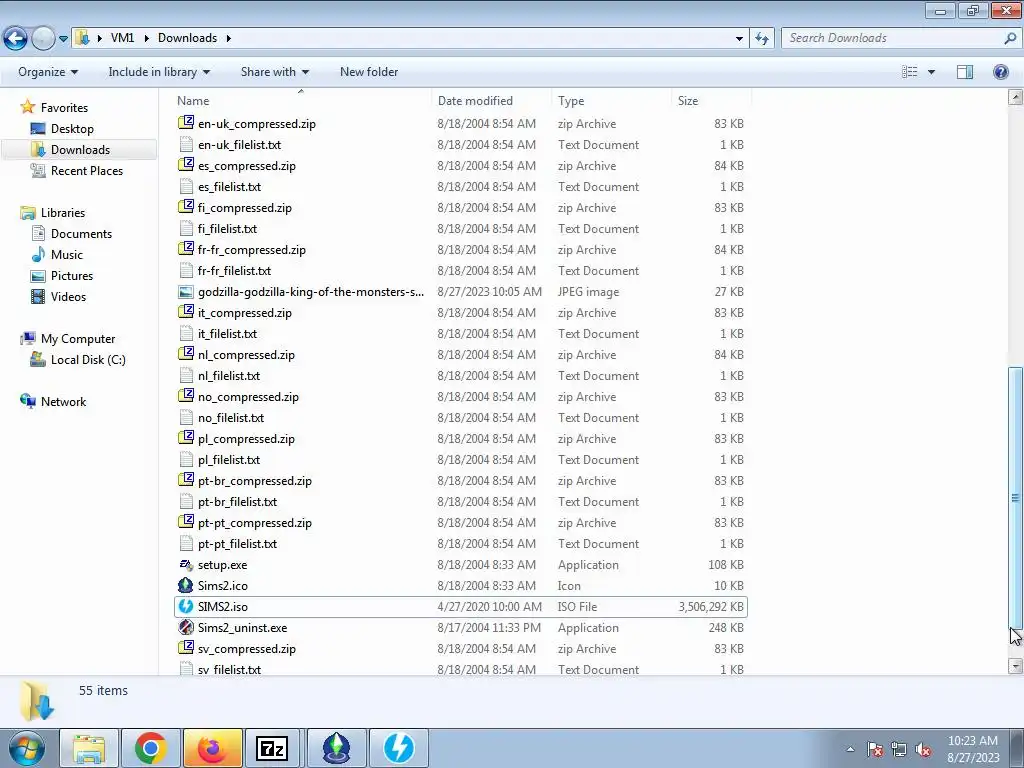1024x768 pixels.
Task: Open Windows Explorer from the taskbar
Action: [x=89, y=748]
